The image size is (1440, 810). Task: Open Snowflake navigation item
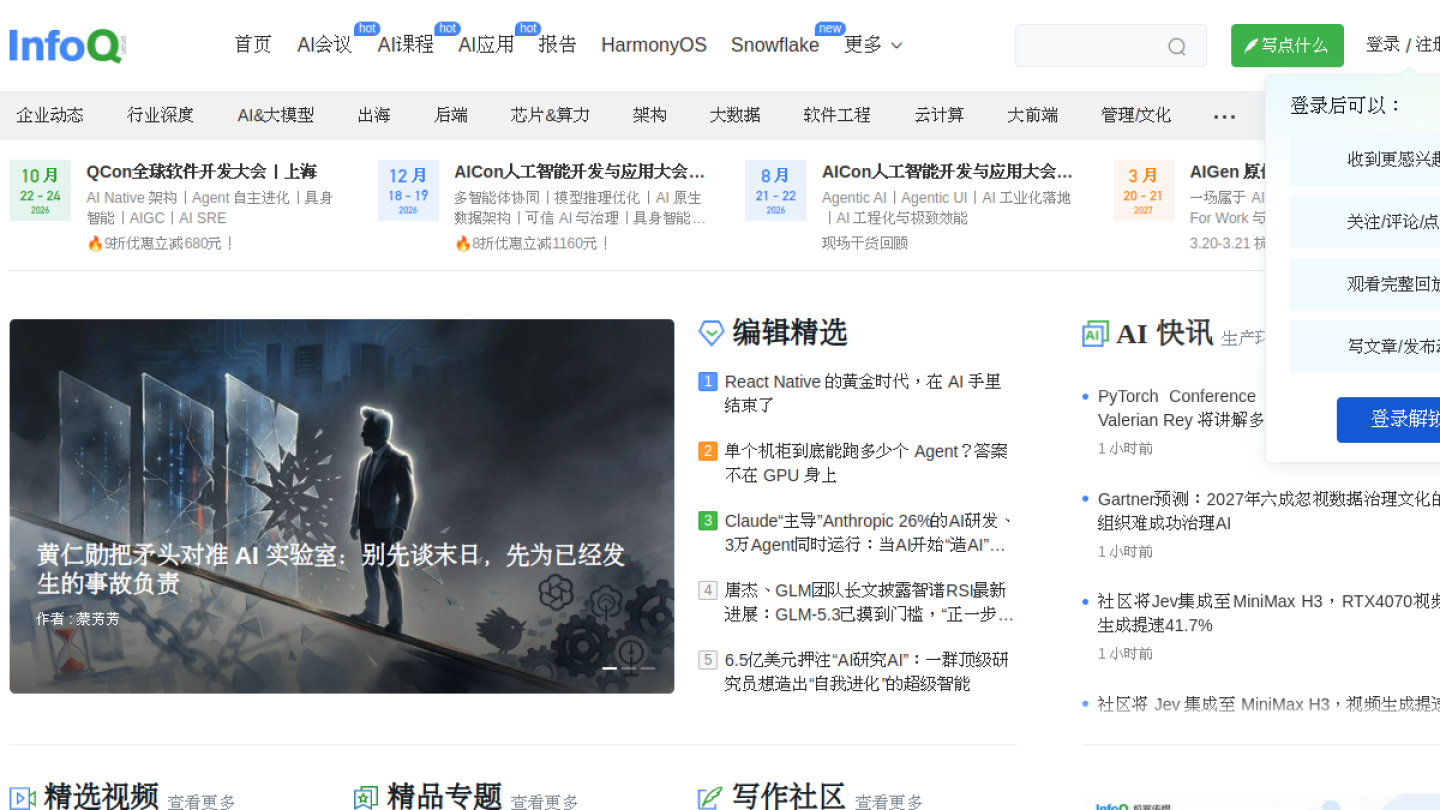tap(775, 45)
